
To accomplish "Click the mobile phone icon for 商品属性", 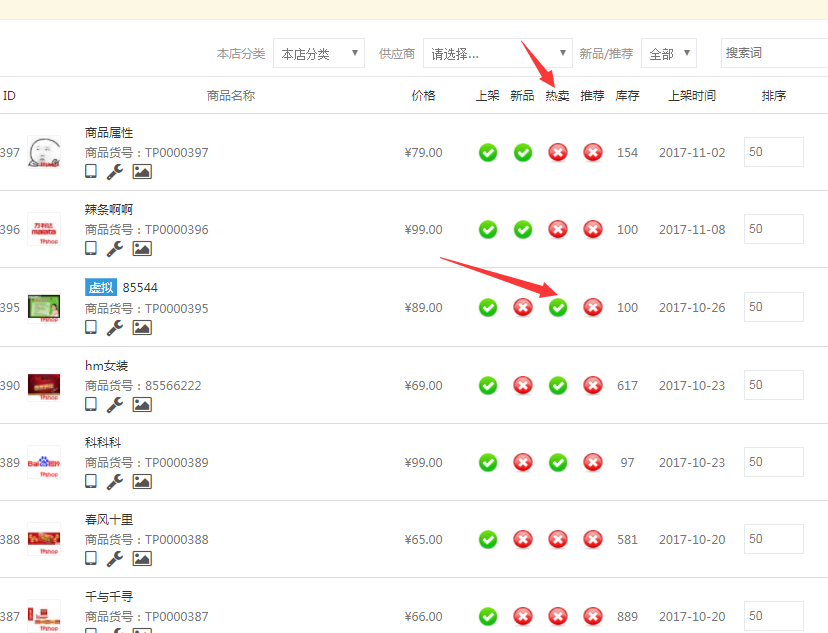I will tap(91, 171).
